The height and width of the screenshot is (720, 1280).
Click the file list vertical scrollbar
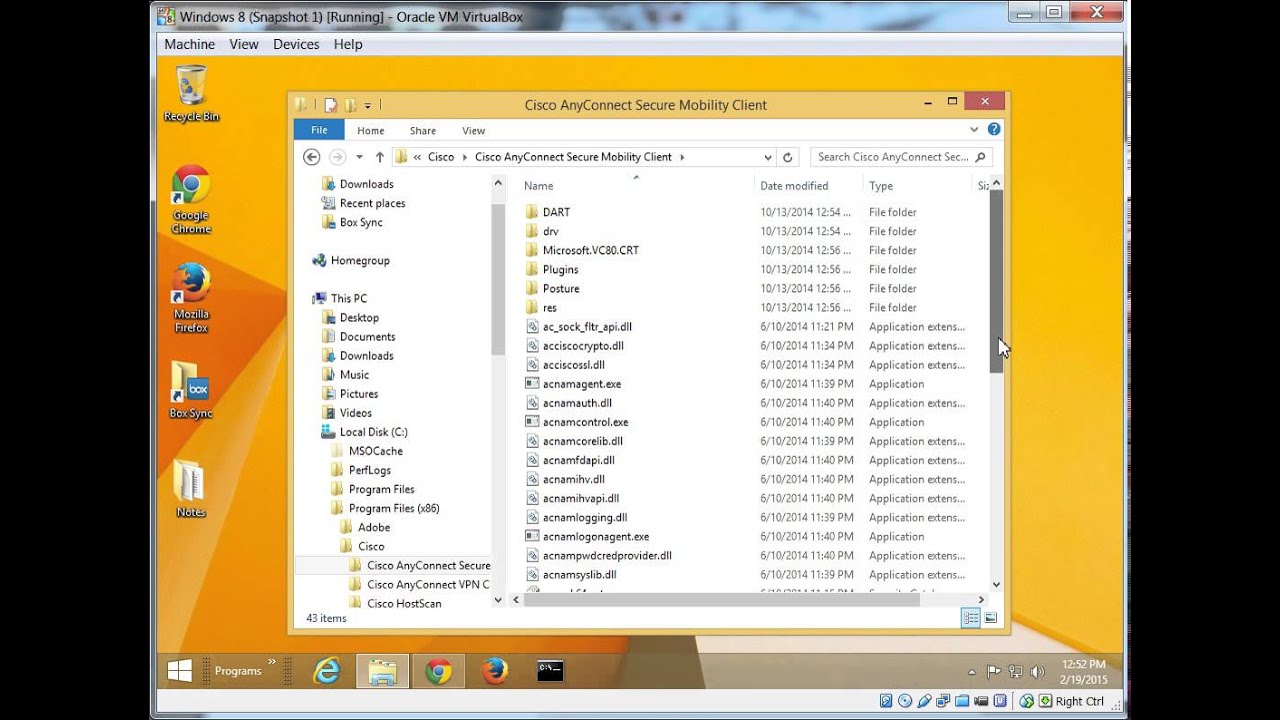[x=996, y=280]
